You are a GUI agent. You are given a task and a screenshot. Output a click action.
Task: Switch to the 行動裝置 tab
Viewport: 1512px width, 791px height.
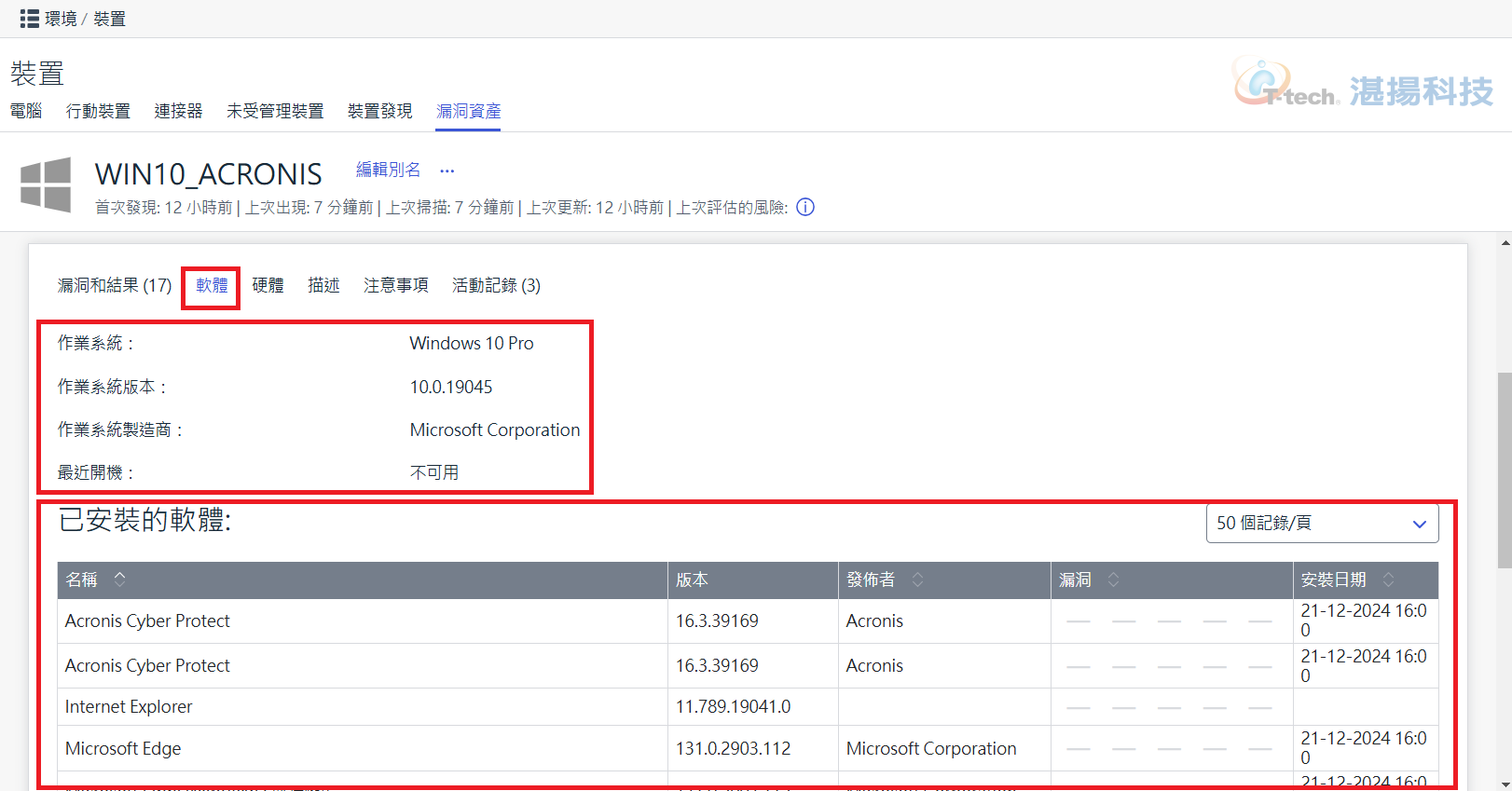click(x=98, y=111)
